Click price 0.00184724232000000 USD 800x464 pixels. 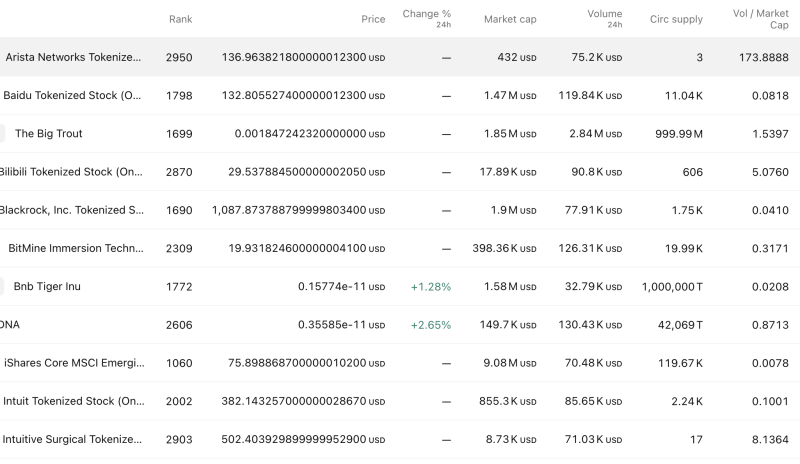click(x=310, y=134)
